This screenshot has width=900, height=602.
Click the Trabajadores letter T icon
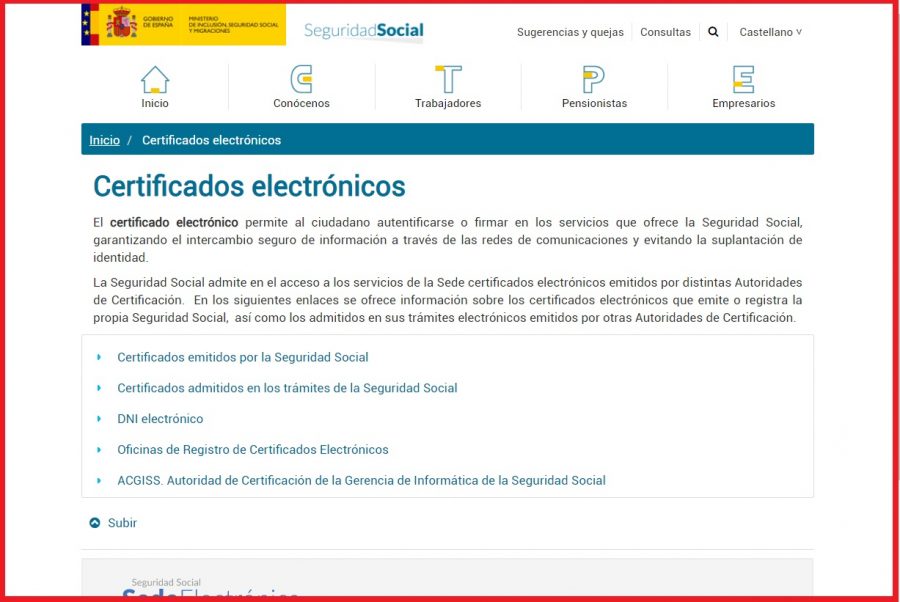pyautogui.click(x=448, y=80)
